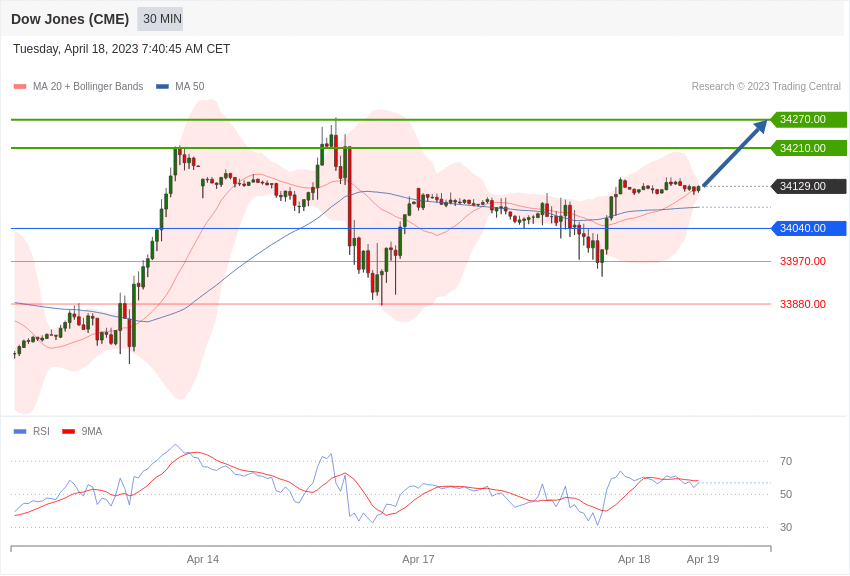Click the 34129.00 current price tag
The width and height of the screenshot is (850, 576).
click(808, 186)
